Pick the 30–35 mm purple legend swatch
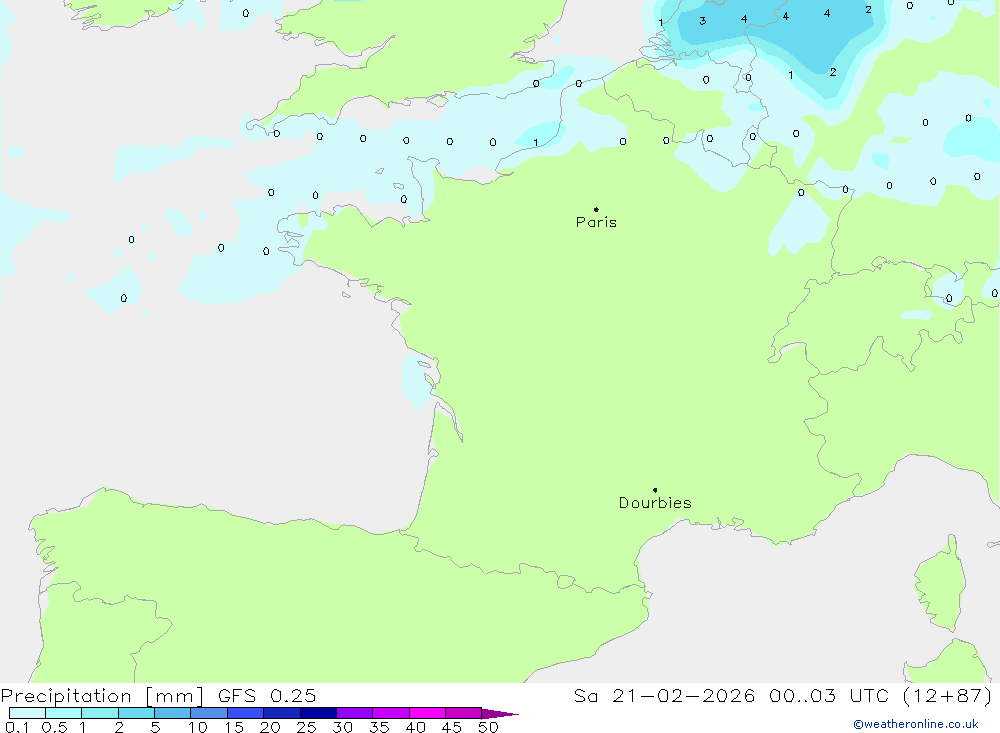Screen dimensions: 1000x733 [x=355, y=713]
